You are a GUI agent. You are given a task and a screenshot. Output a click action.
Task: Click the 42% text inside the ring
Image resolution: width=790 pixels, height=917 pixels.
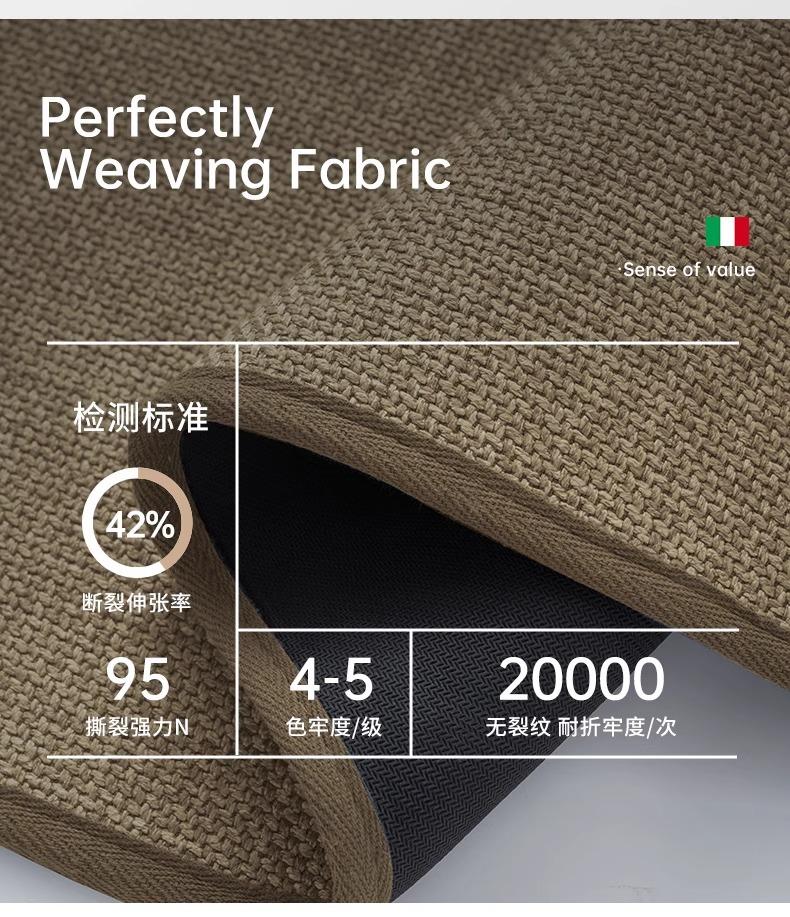(x=140, y=525)
